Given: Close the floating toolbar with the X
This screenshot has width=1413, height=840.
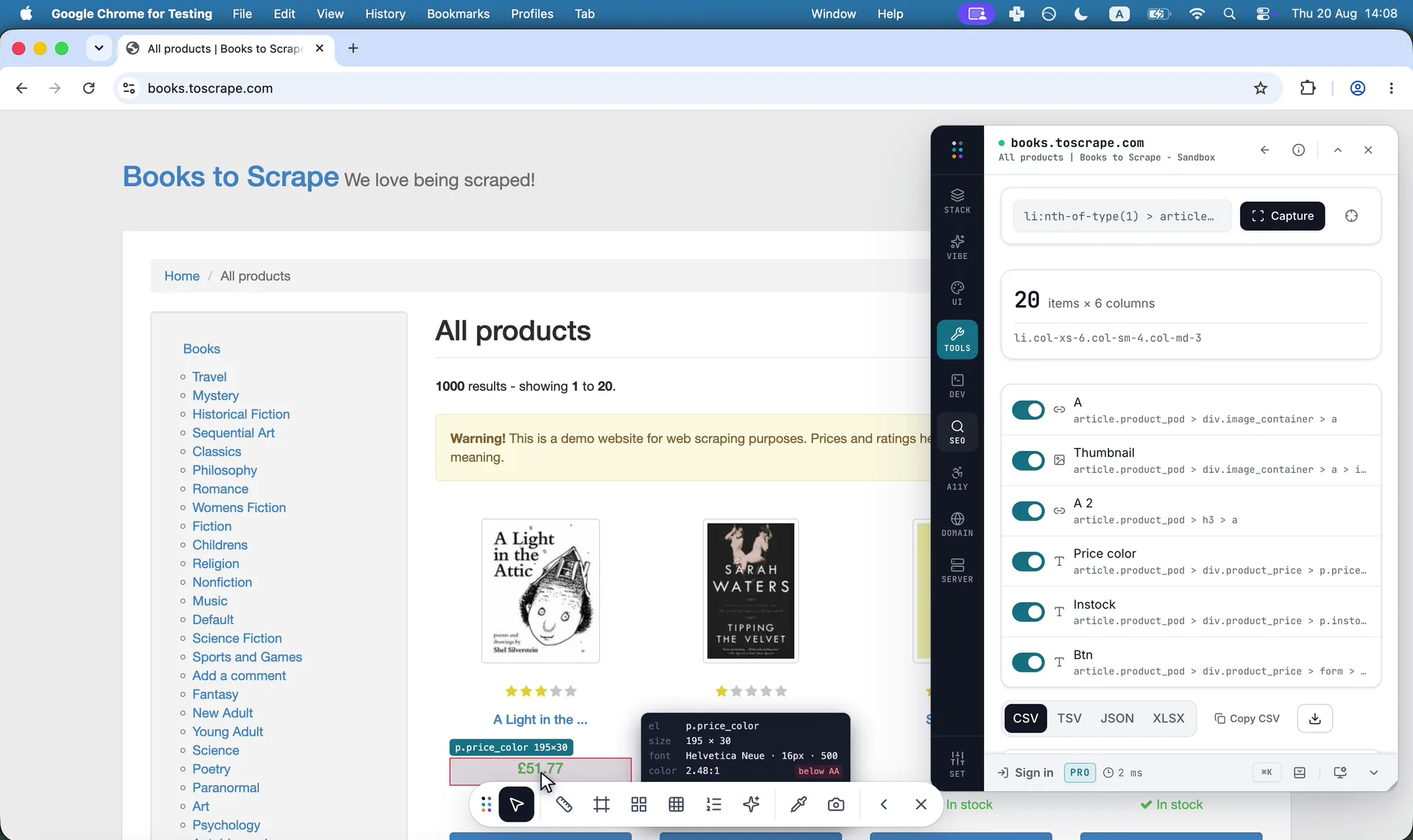Looking at the screenshot, I should click(921, 805).
